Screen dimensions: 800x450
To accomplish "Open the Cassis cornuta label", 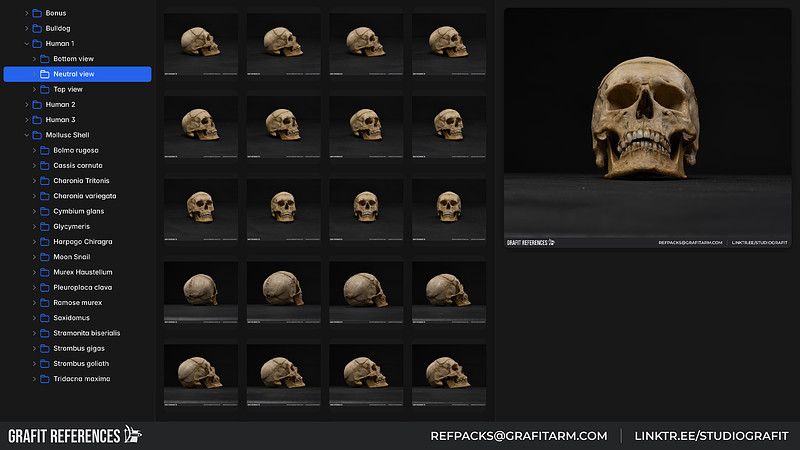I will tap(78, 166).
